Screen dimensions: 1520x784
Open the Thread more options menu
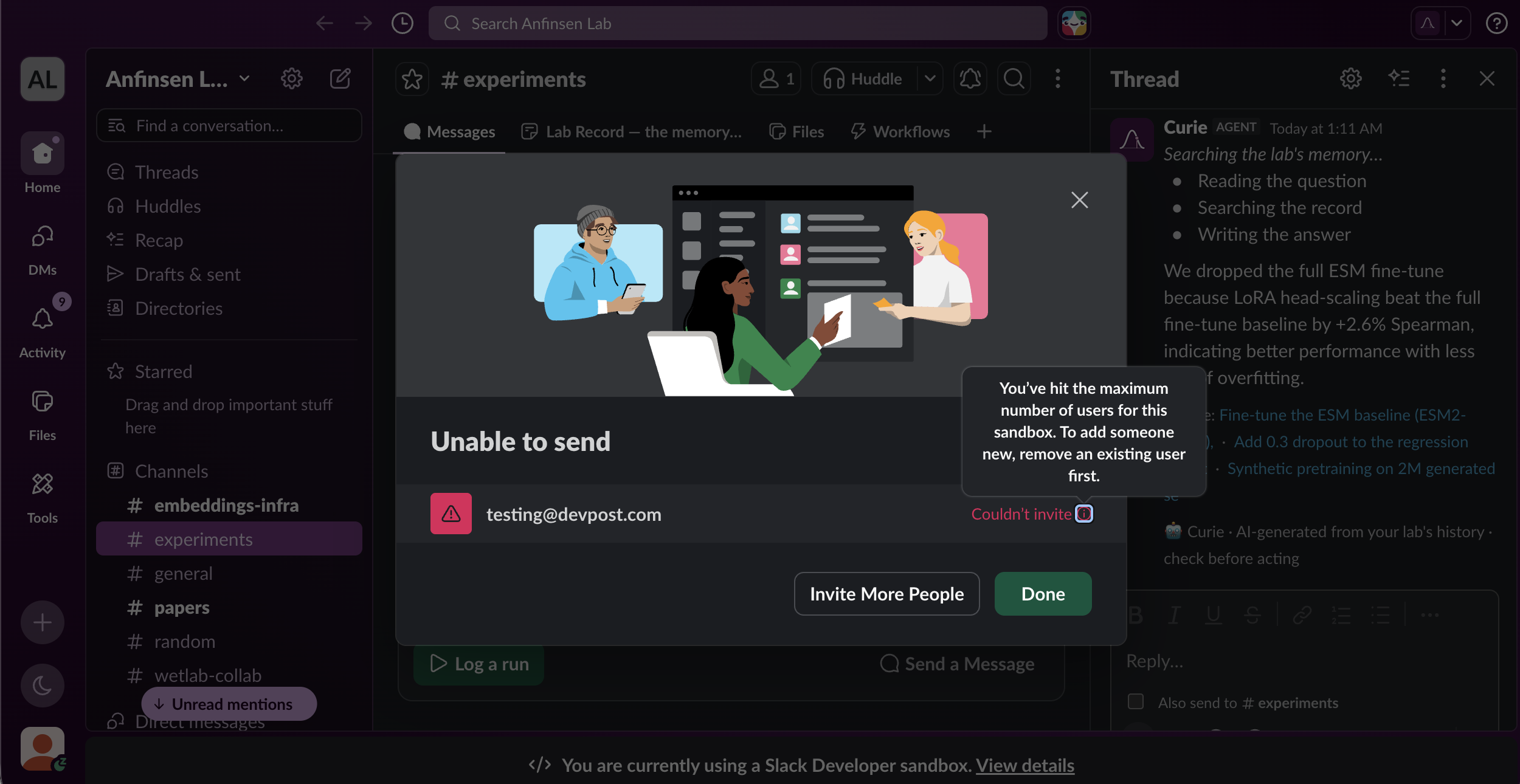tap(1443, 78)
